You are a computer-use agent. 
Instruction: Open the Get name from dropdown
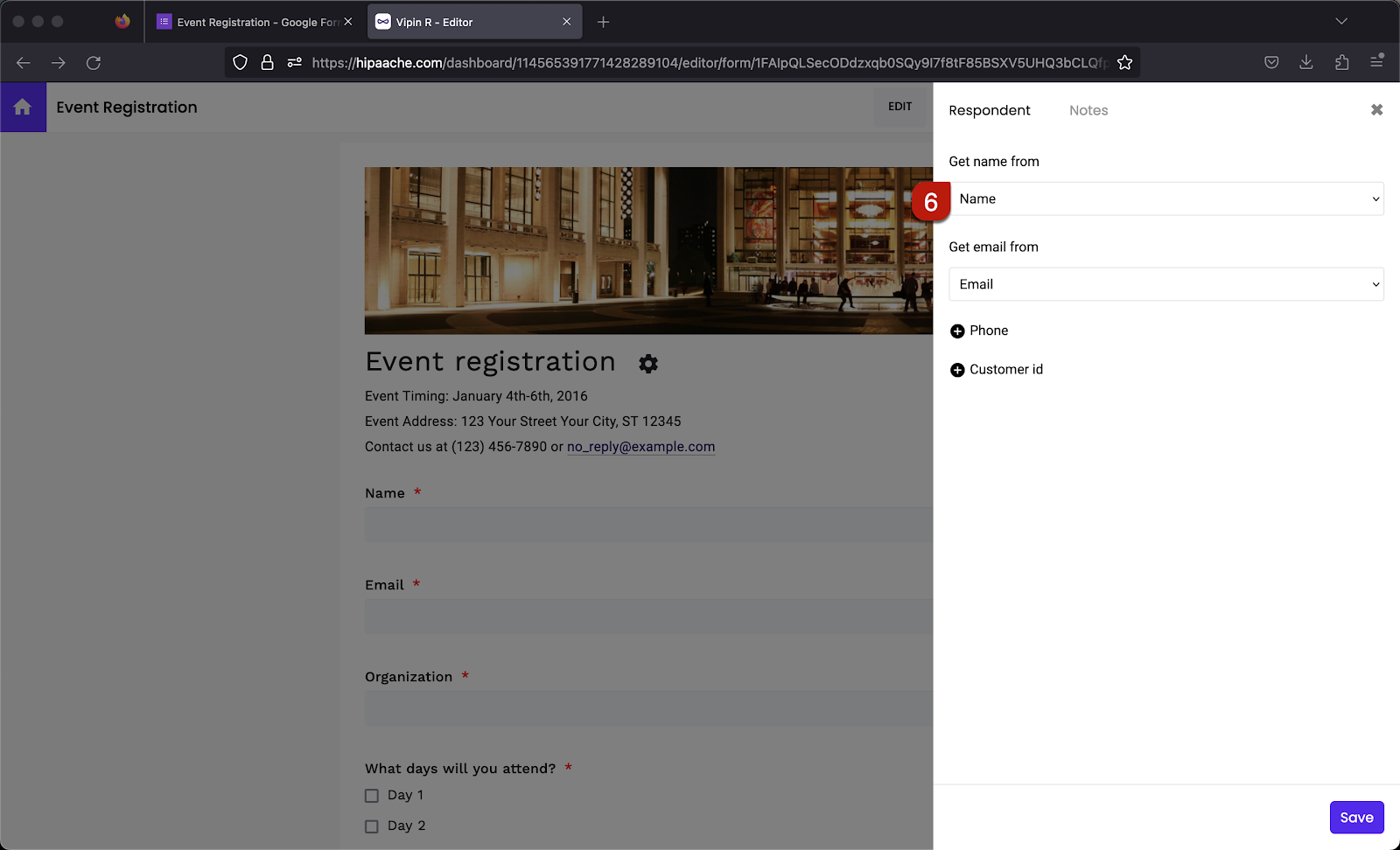(x=1165, y=199)
